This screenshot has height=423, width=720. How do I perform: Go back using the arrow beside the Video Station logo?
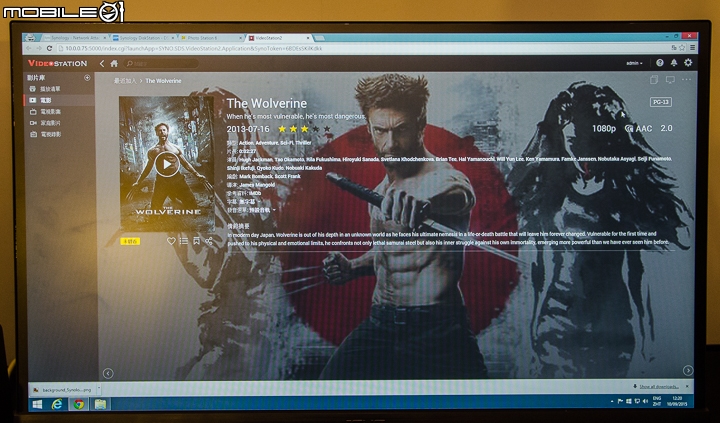coord(102,63)
